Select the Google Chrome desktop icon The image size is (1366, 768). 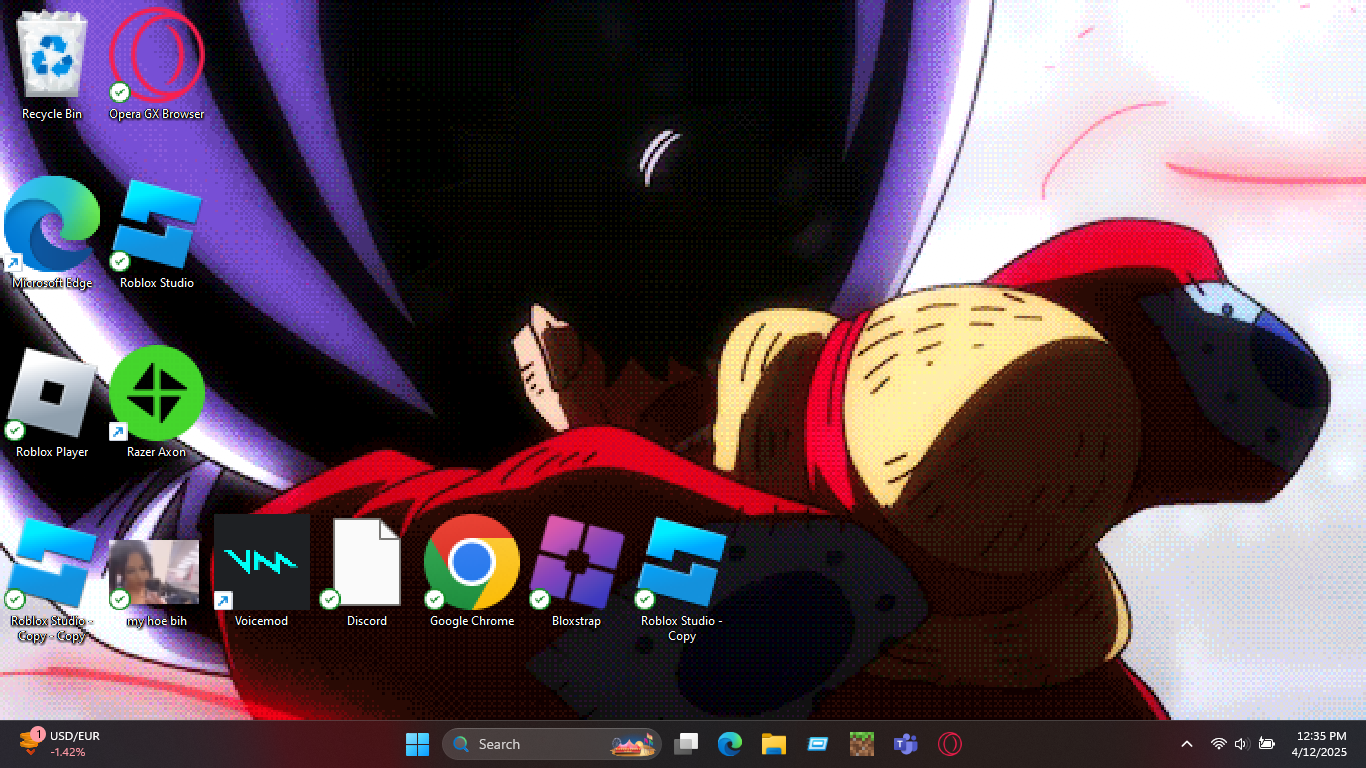472,572
